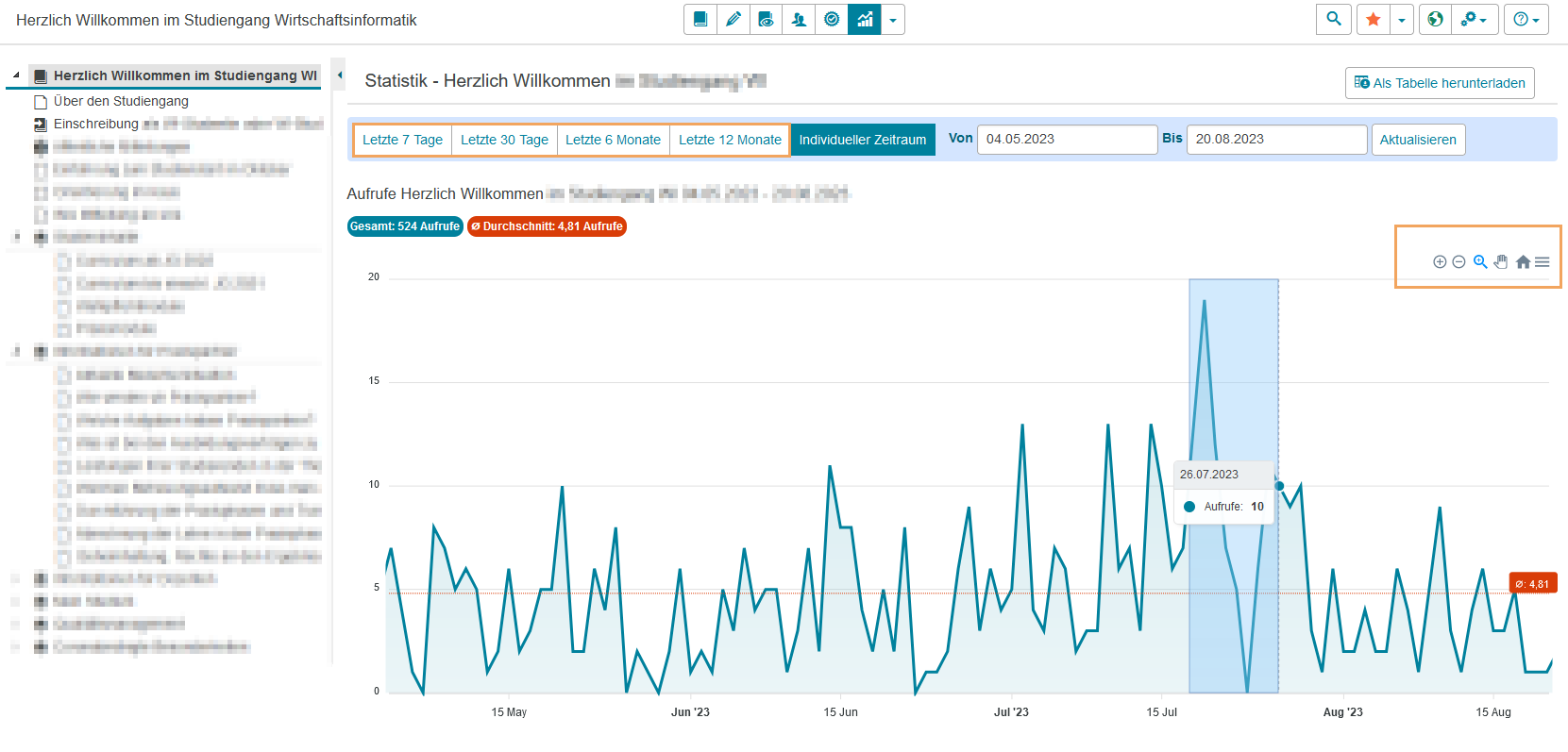Click the chart zoom in plus icon

(x=1440, y=262)
